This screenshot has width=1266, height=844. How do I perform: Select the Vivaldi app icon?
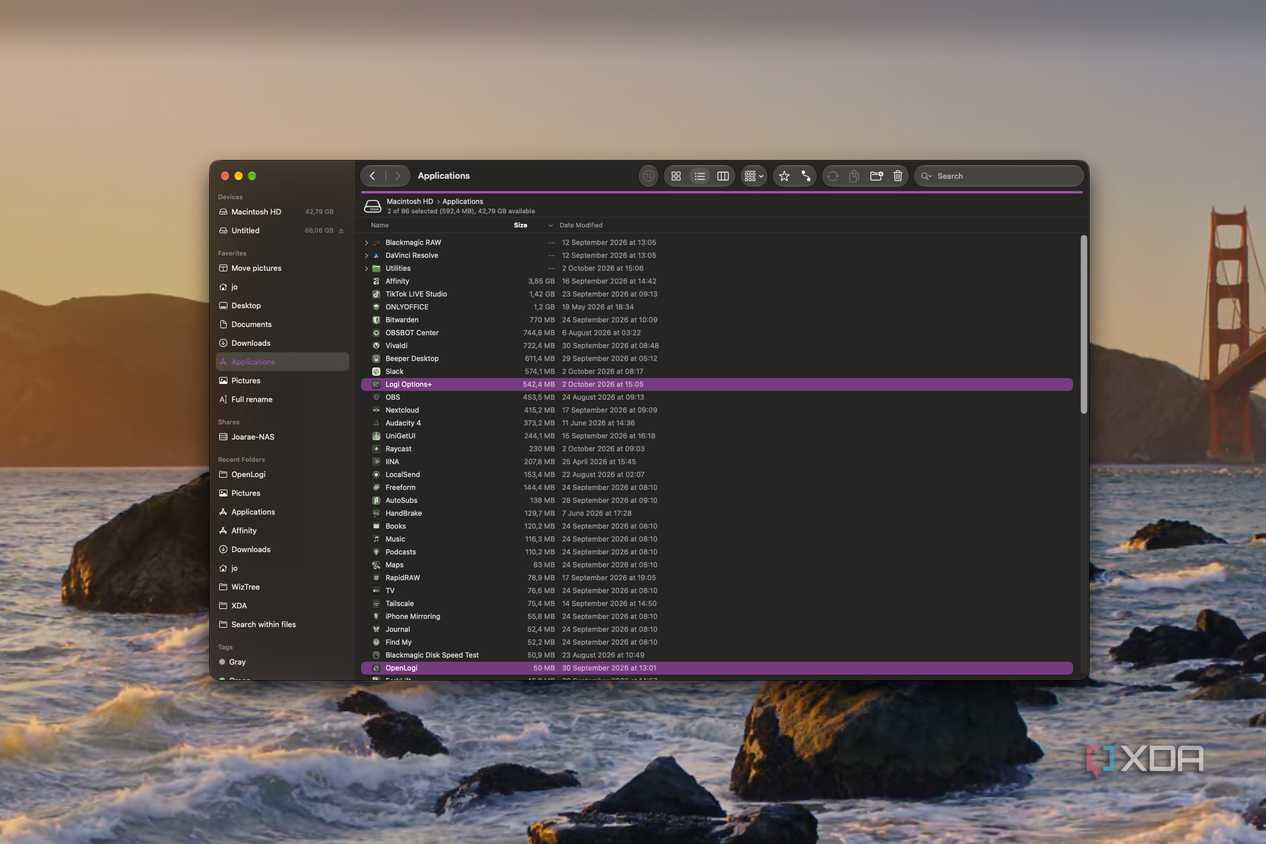[376, 346]
